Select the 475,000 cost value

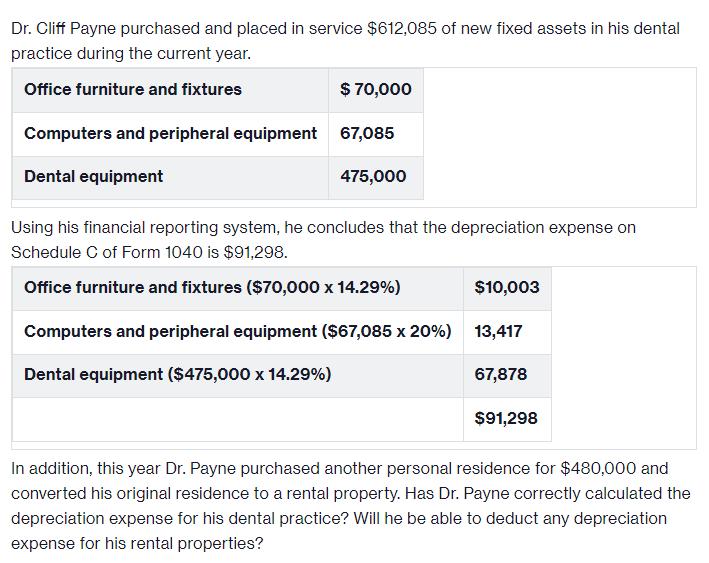pos(373,177)
